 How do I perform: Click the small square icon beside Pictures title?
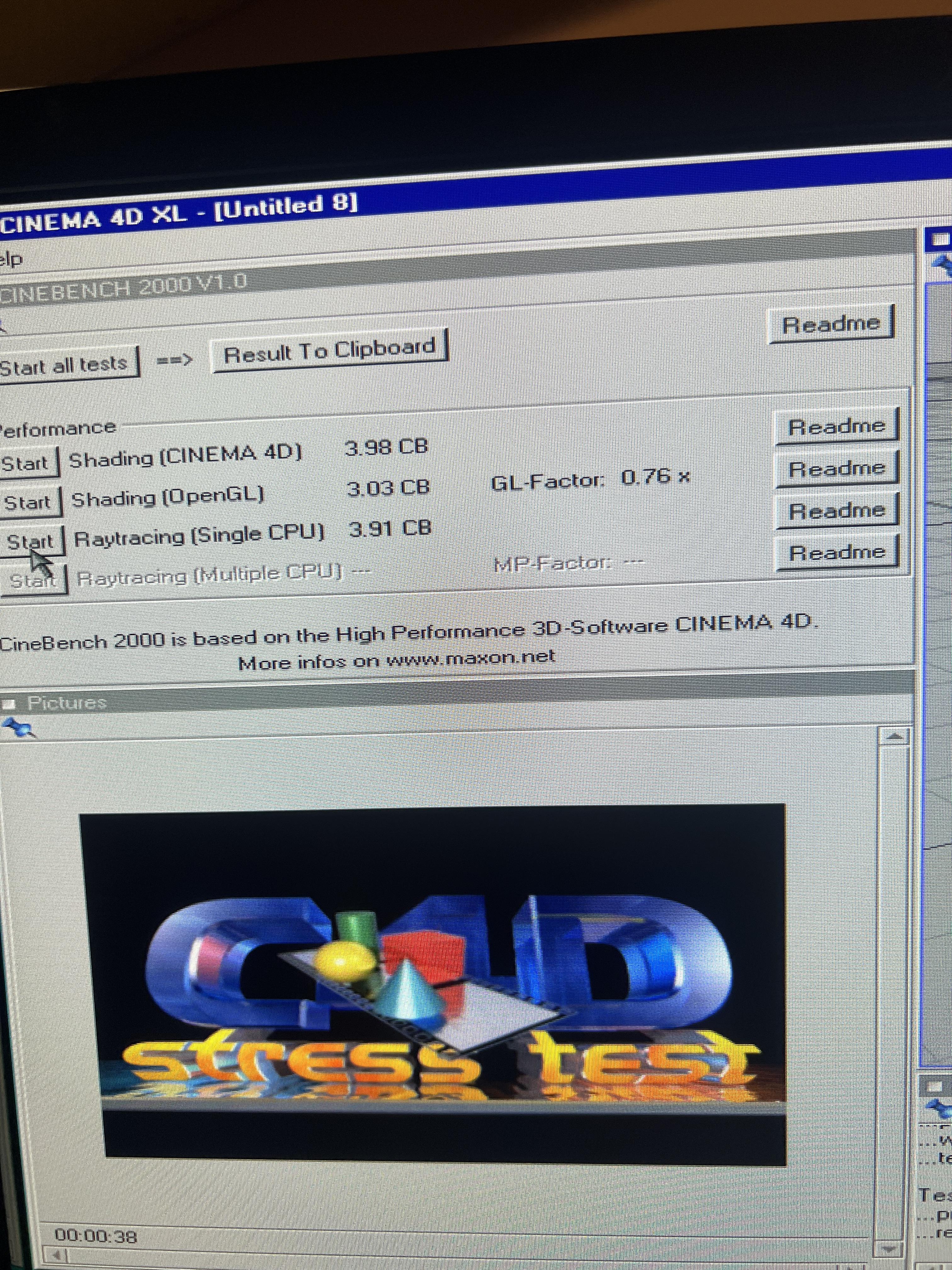click(x=8, y=705)
